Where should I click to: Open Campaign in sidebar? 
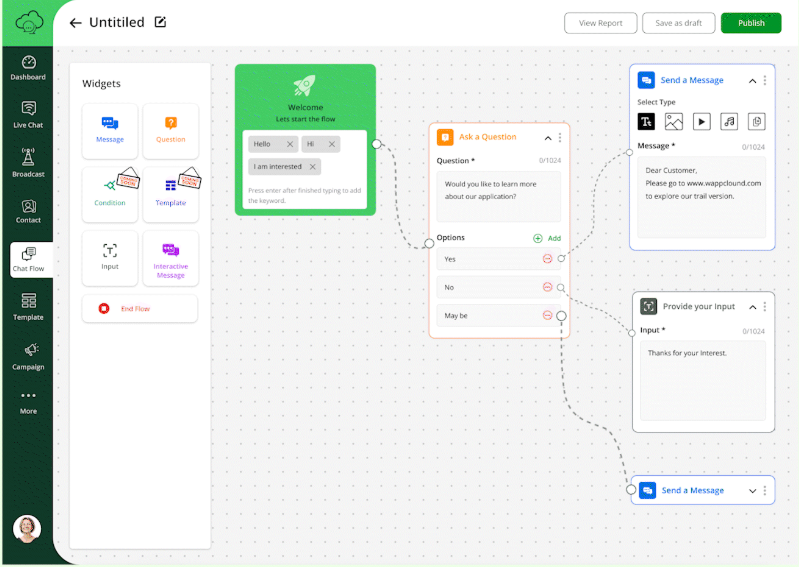click(x=28, y=356)
